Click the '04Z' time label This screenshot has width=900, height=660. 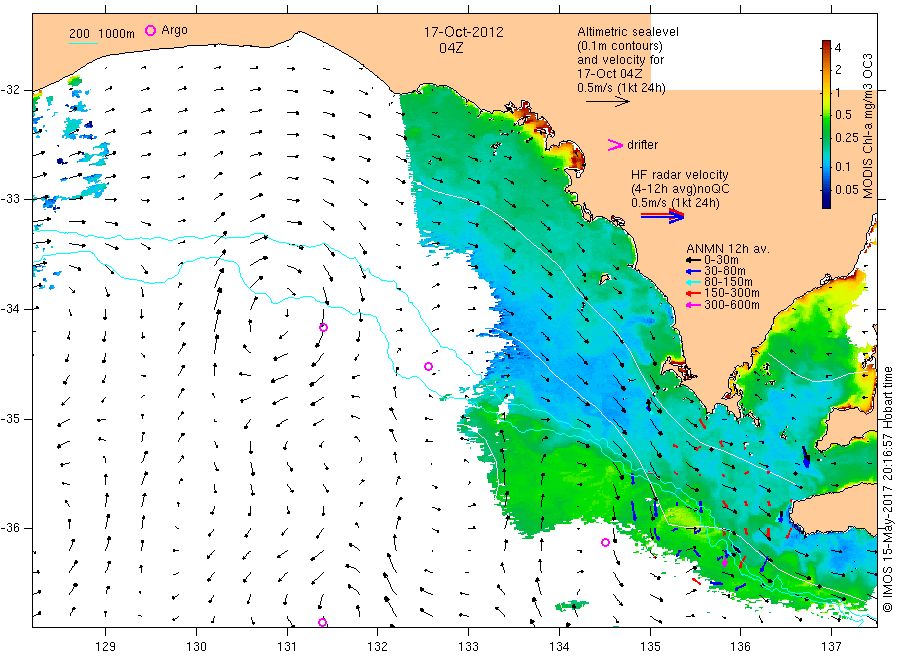tap(451, 48)
